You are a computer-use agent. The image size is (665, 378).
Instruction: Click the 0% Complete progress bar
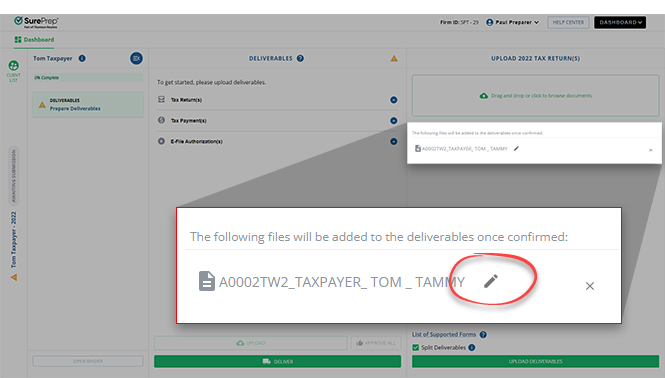[88, 78]
